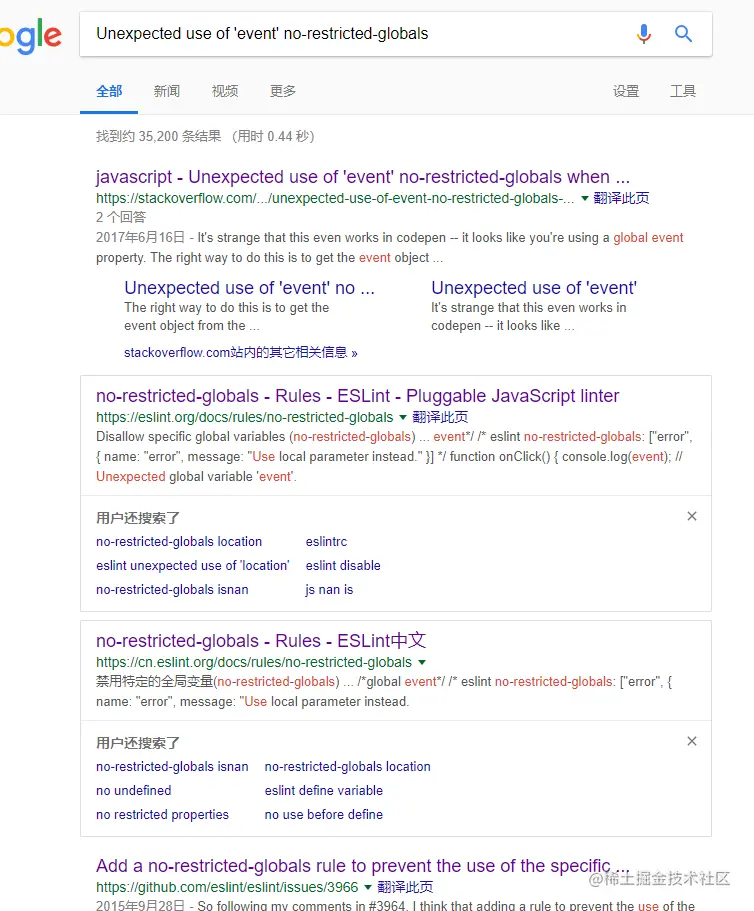Select the 全部 tab
The height and width of the screenshot is (911, 754).
pyautogui.click(x=109, y=91)
